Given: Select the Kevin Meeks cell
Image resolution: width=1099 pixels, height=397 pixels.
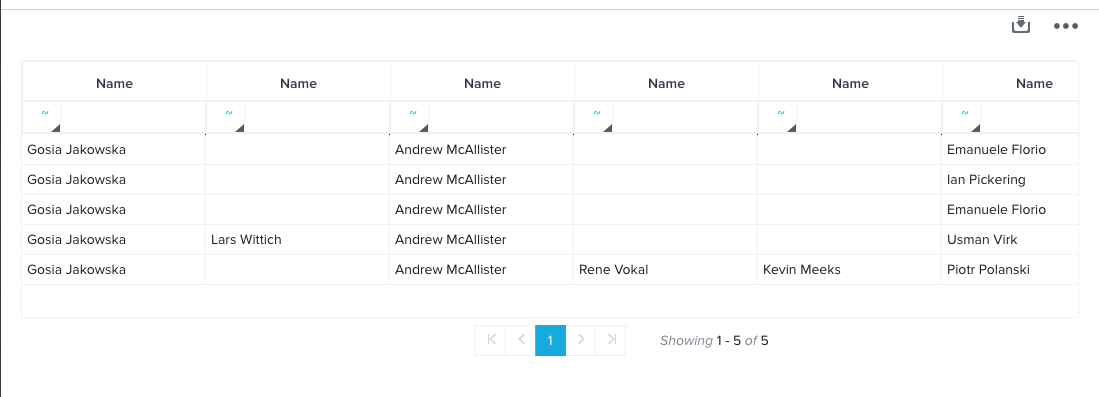Looking at the screenshot, I should coord(849,269).
